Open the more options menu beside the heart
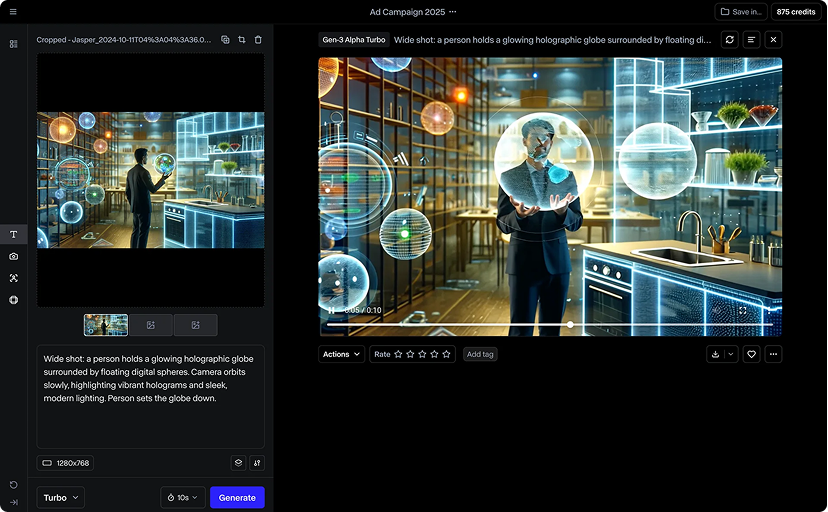The height and width of the screenshot is (512, 828). coord(773,354)
